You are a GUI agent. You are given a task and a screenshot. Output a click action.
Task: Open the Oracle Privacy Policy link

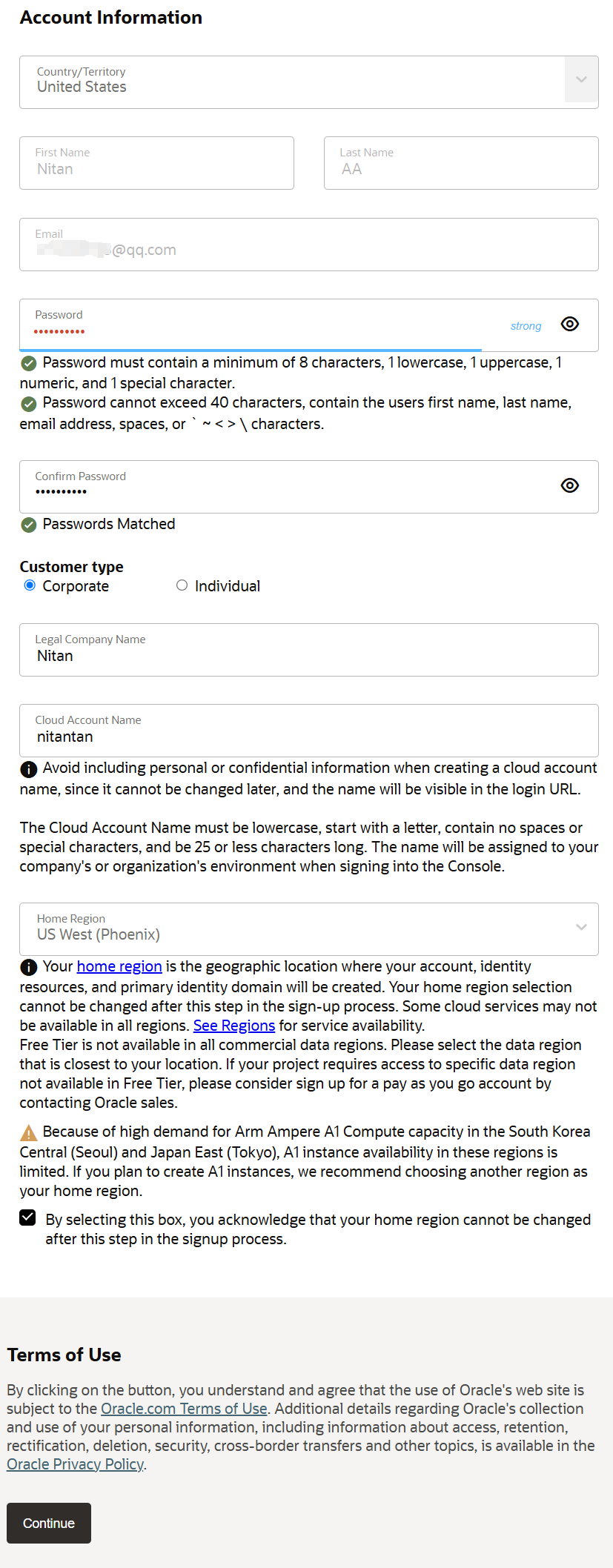tap(75, 1464)
